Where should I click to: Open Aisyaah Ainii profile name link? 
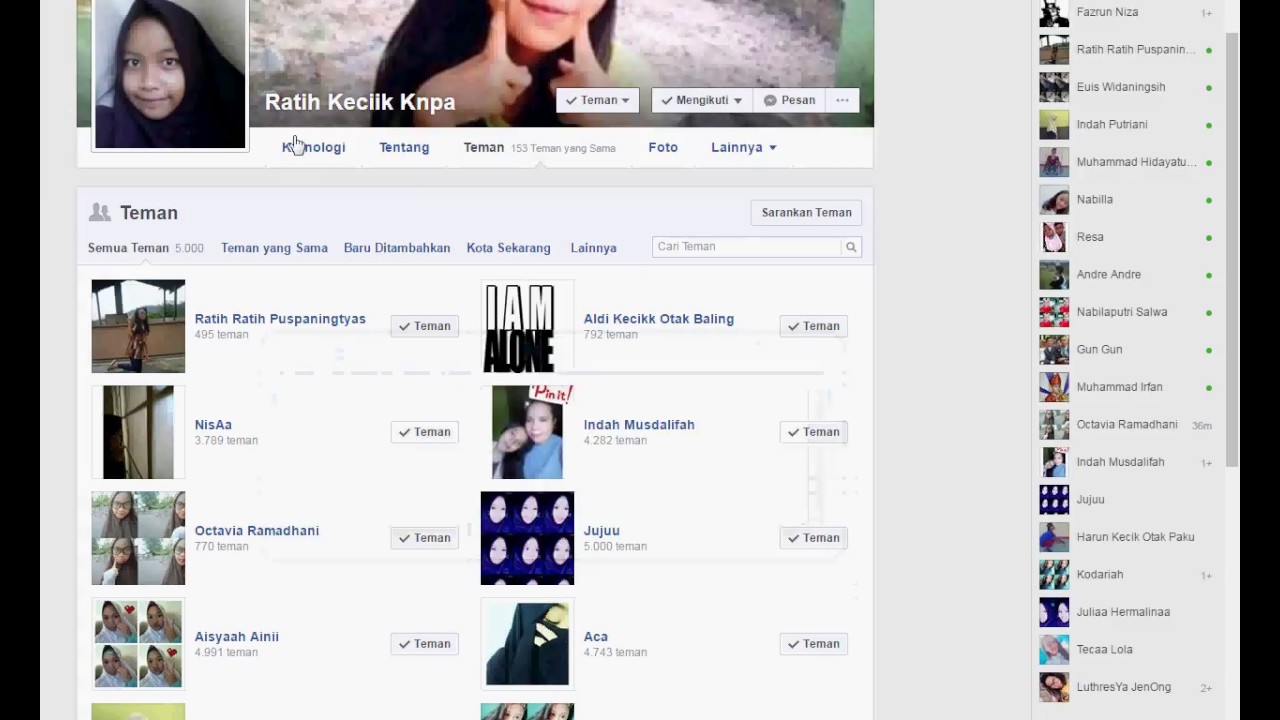tap(237, 637)
